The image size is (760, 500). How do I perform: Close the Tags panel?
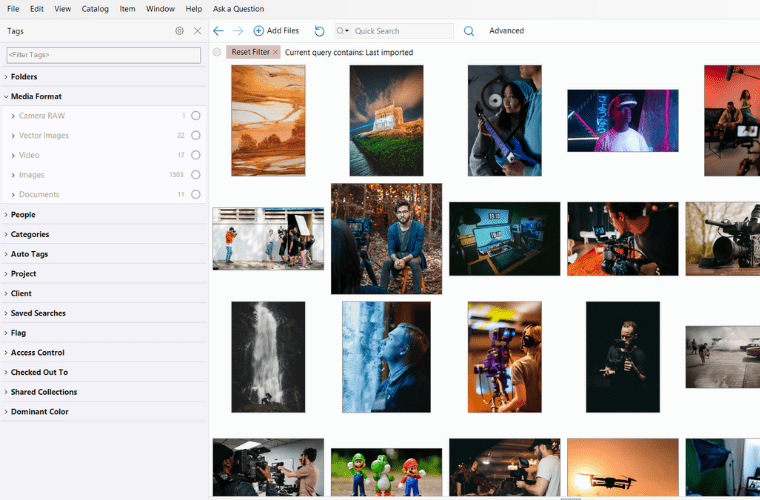(197, 31)
